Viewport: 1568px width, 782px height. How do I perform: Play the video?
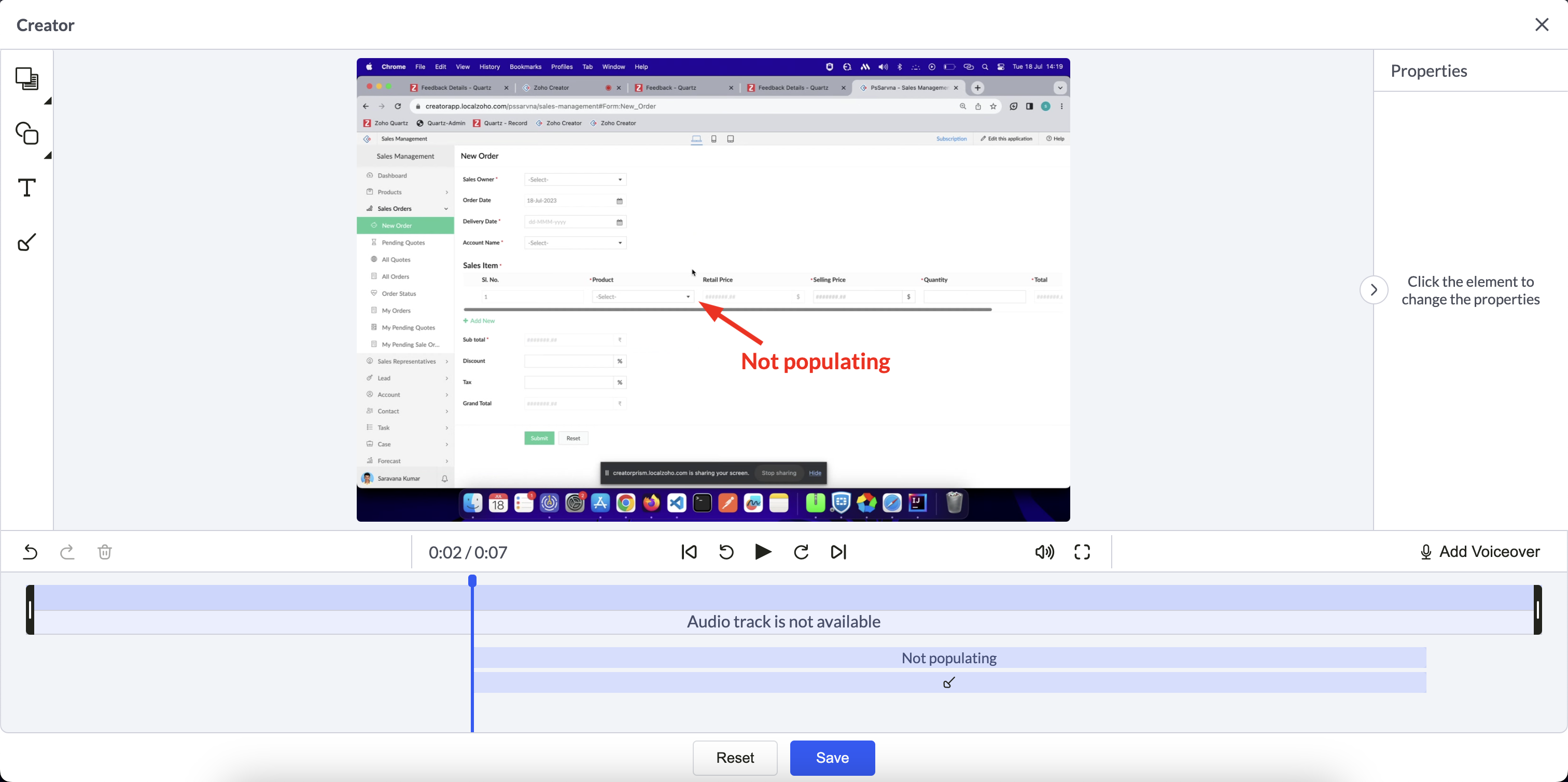[x=763, y=552]
